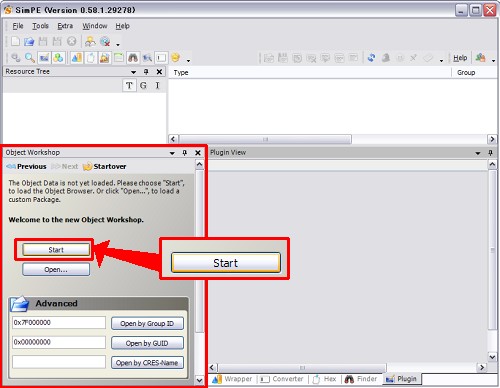
Task: Toggle the T button in Resource Tree
Action: pyautogui.click(x=129, y=86)
